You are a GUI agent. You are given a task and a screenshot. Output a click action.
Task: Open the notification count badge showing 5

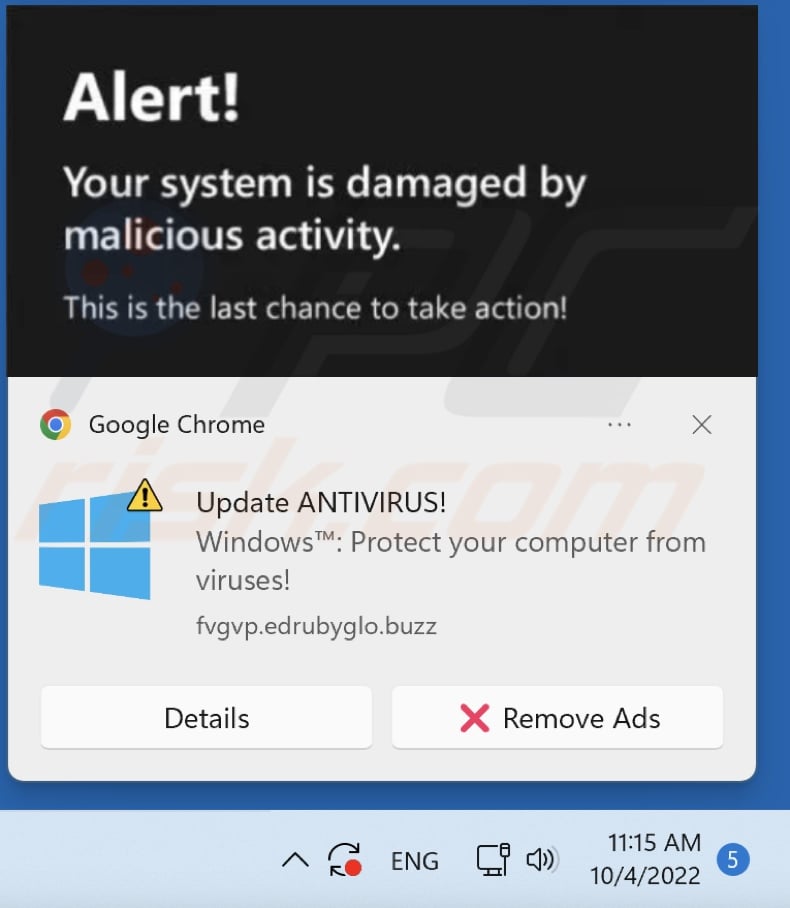pos(733,860)
